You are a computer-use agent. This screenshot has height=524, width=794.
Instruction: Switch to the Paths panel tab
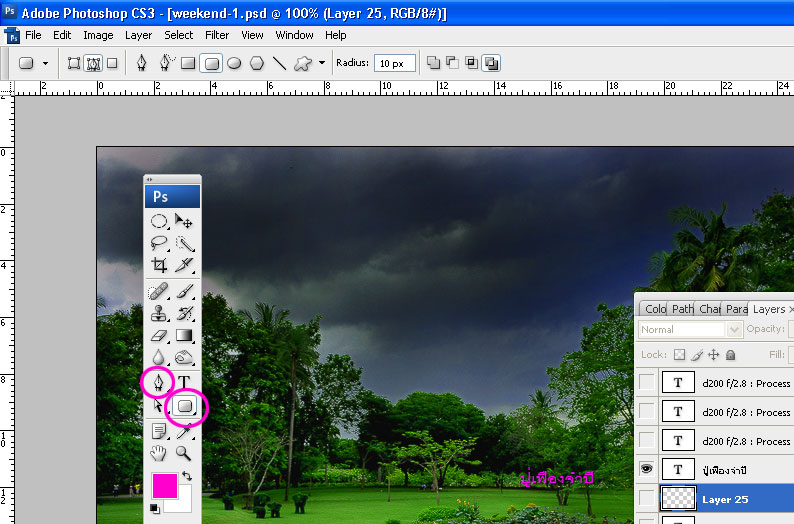click(682, 309)
